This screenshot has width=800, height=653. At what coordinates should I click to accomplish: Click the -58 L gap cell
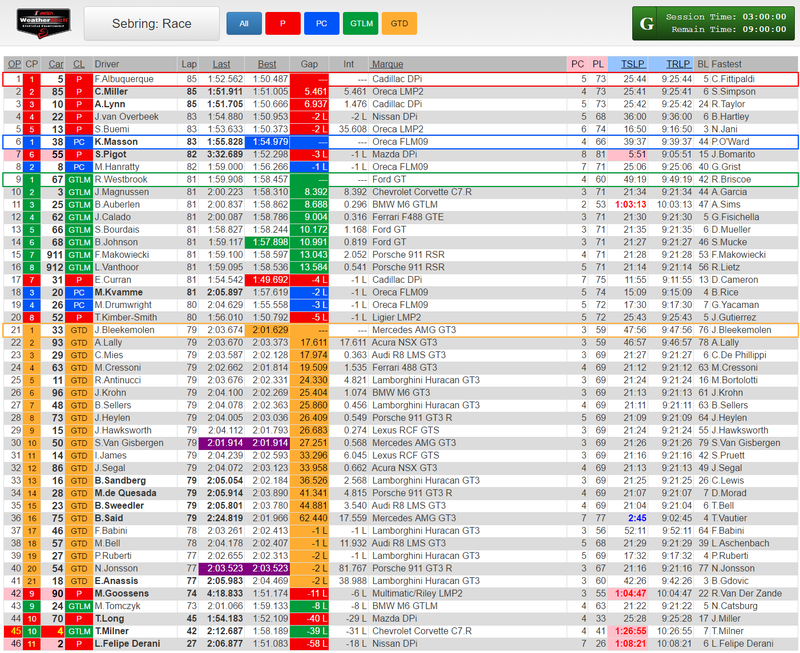(x=309, y=644)
